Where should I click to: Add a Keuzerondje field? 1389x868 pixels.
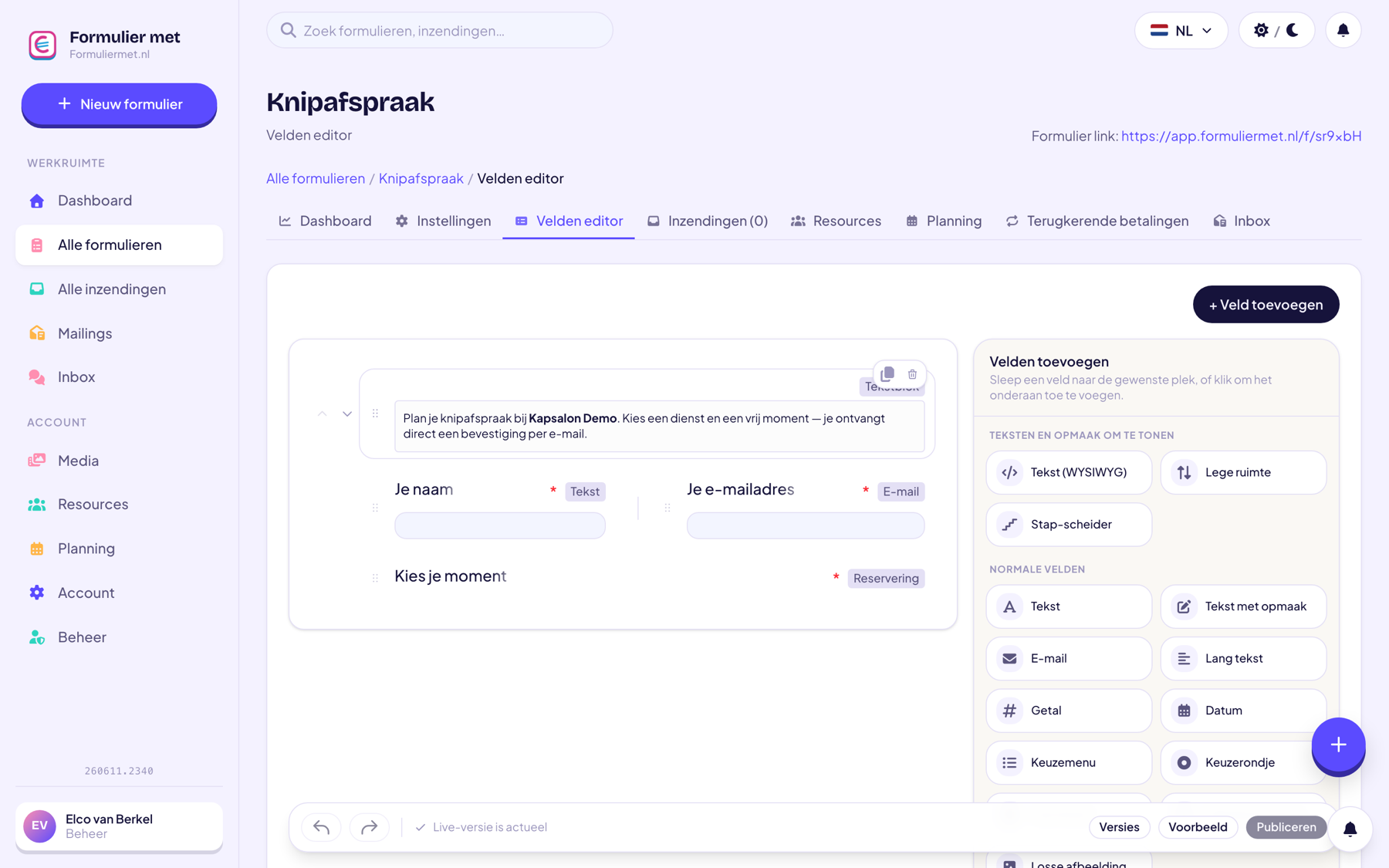[x=1243, y=763]
